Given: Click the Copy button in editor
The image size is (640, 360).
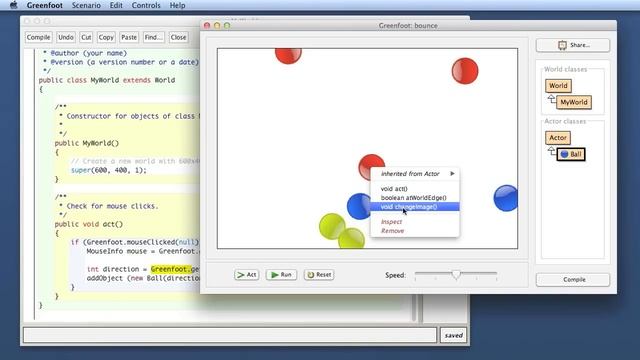Looking at the screenshot, I should (106, 37).
